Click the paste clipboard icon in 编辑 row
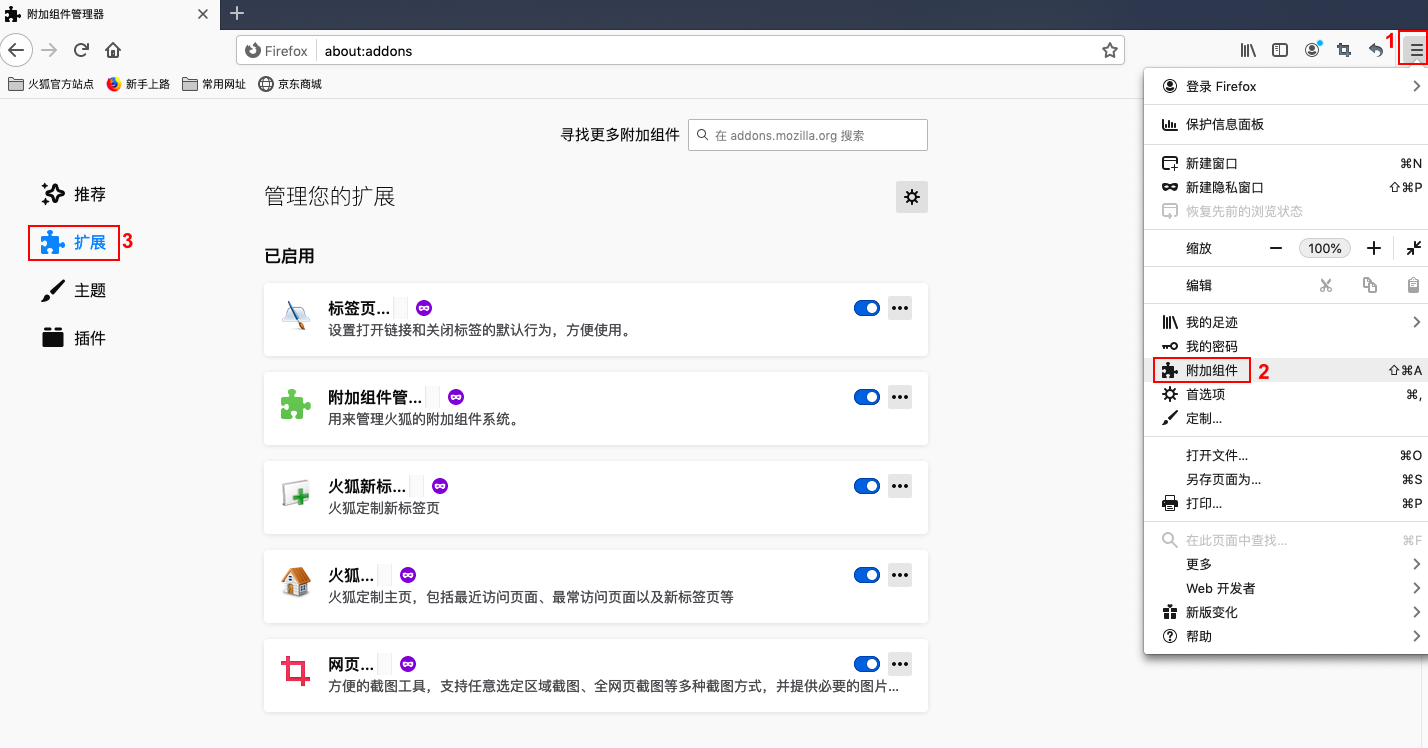The image size is (1428, 748). [x=1413, y=285]
